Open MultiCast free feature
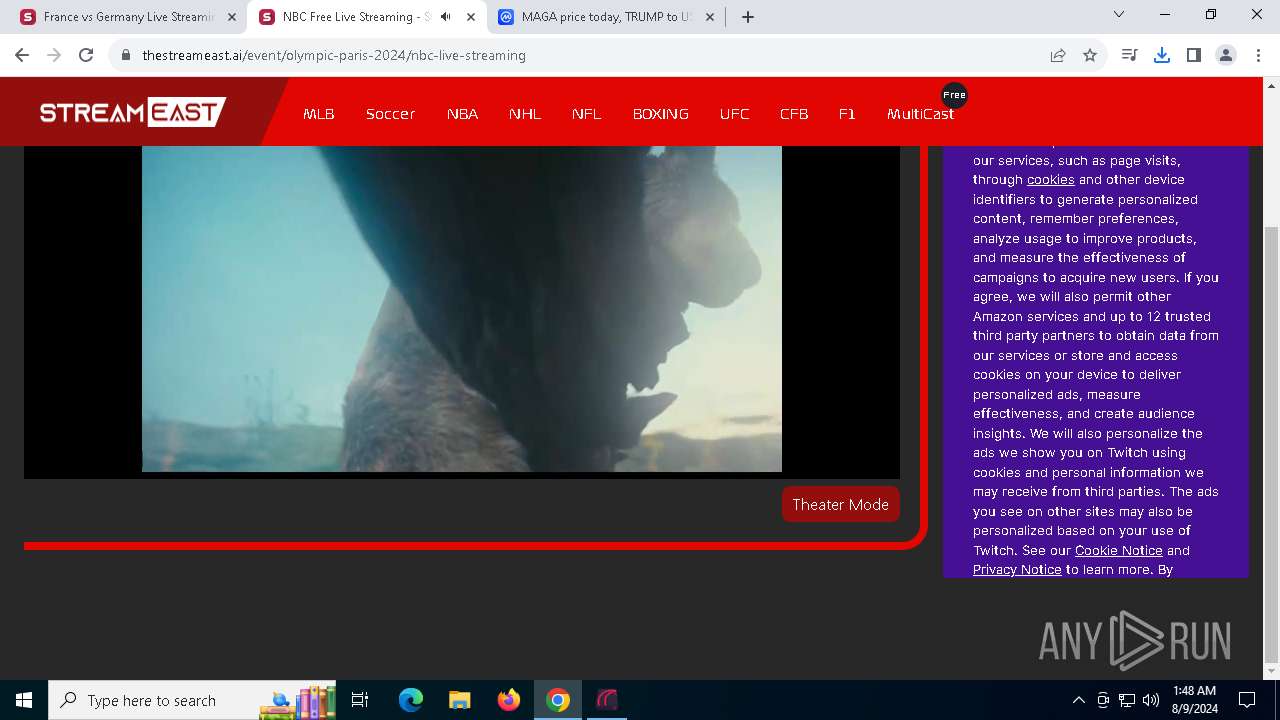 920,114
